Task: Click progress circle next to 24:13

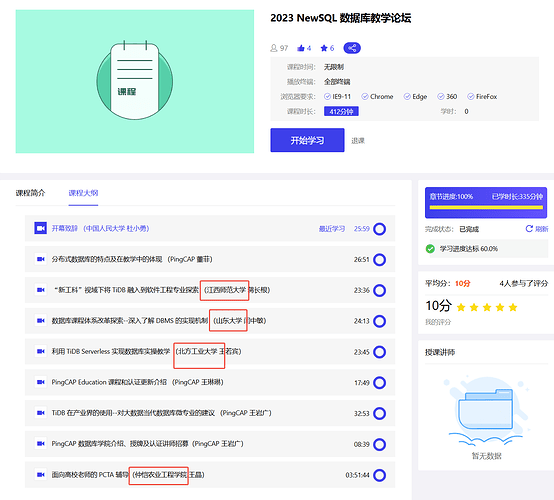Action: tap(380, 321)
